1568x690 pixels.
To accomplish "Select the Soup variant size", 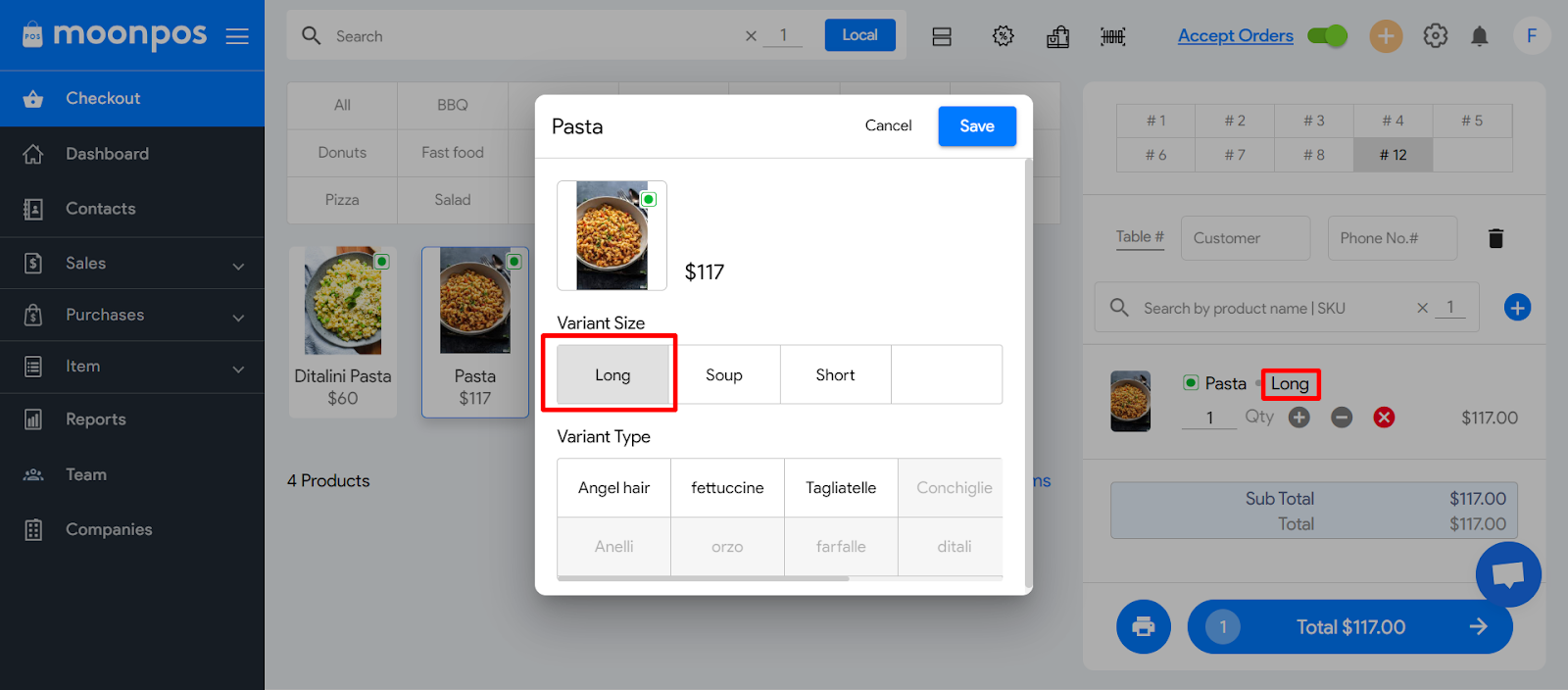I will (x=724, y=374).
